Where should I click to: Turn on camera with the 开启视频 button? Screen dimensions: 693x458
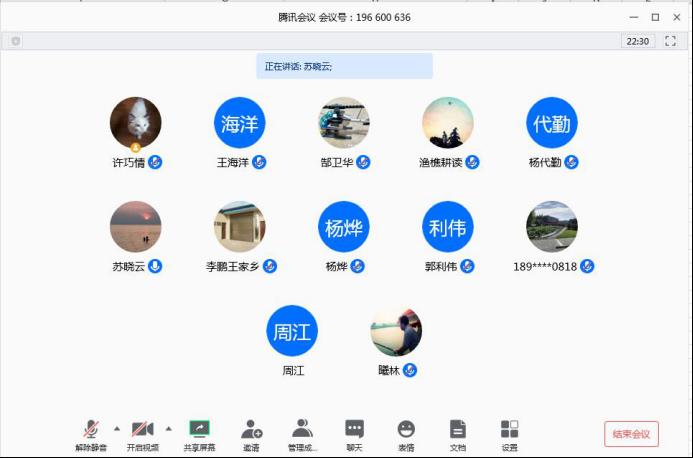(142, 430)
